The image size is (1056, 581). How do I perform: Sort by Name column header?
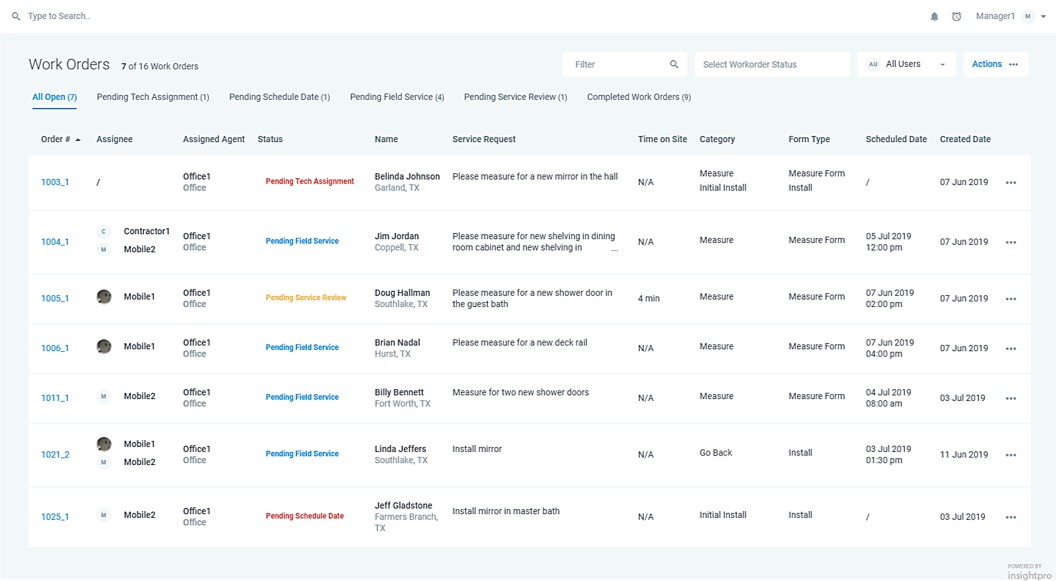(x=386, y=140)
